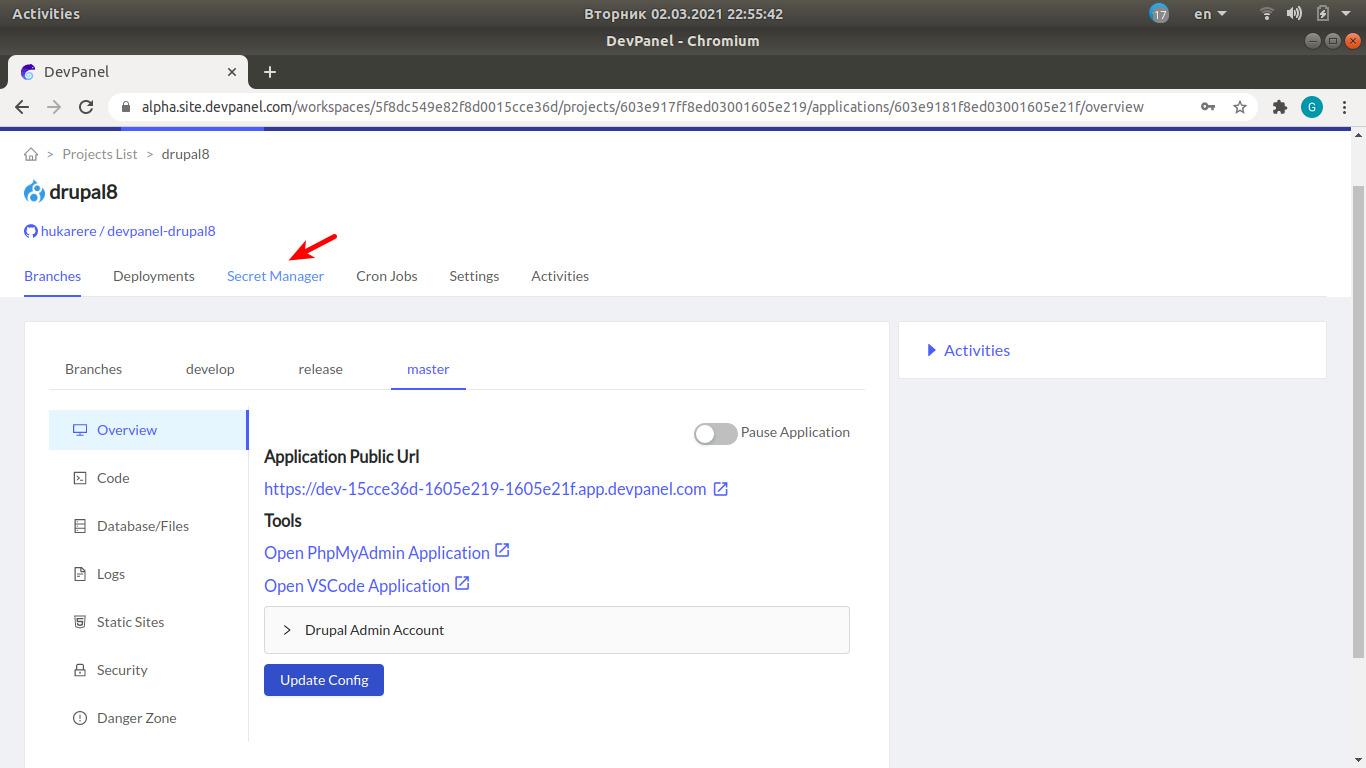Viewport: 1366px width, 768px height.
Task: Click the home icon in breadcrumb
Action: click(x=31, y=154)
